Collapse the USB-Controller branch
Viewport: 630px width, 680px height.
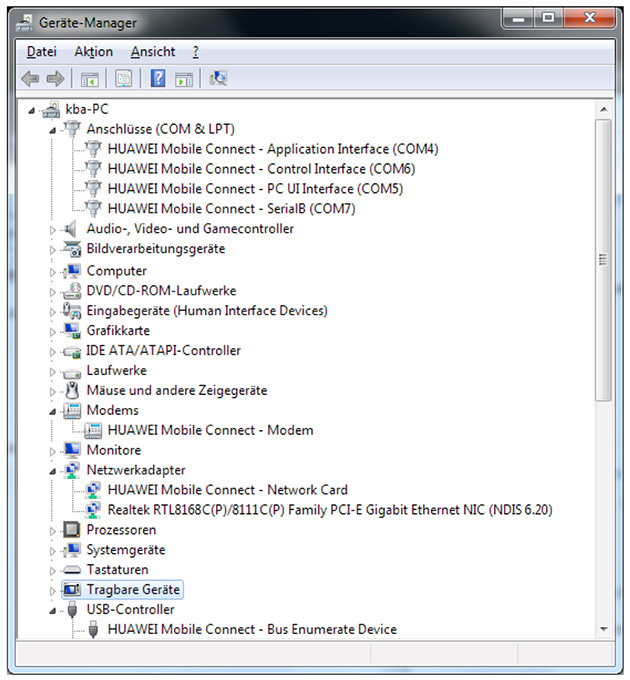52,611
